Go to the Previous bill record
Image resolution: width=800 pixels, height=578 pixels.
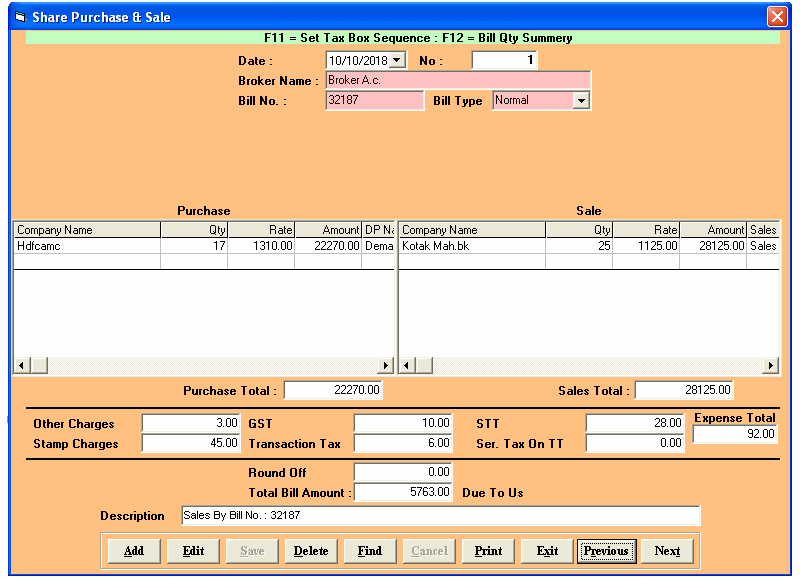(606, 551)
